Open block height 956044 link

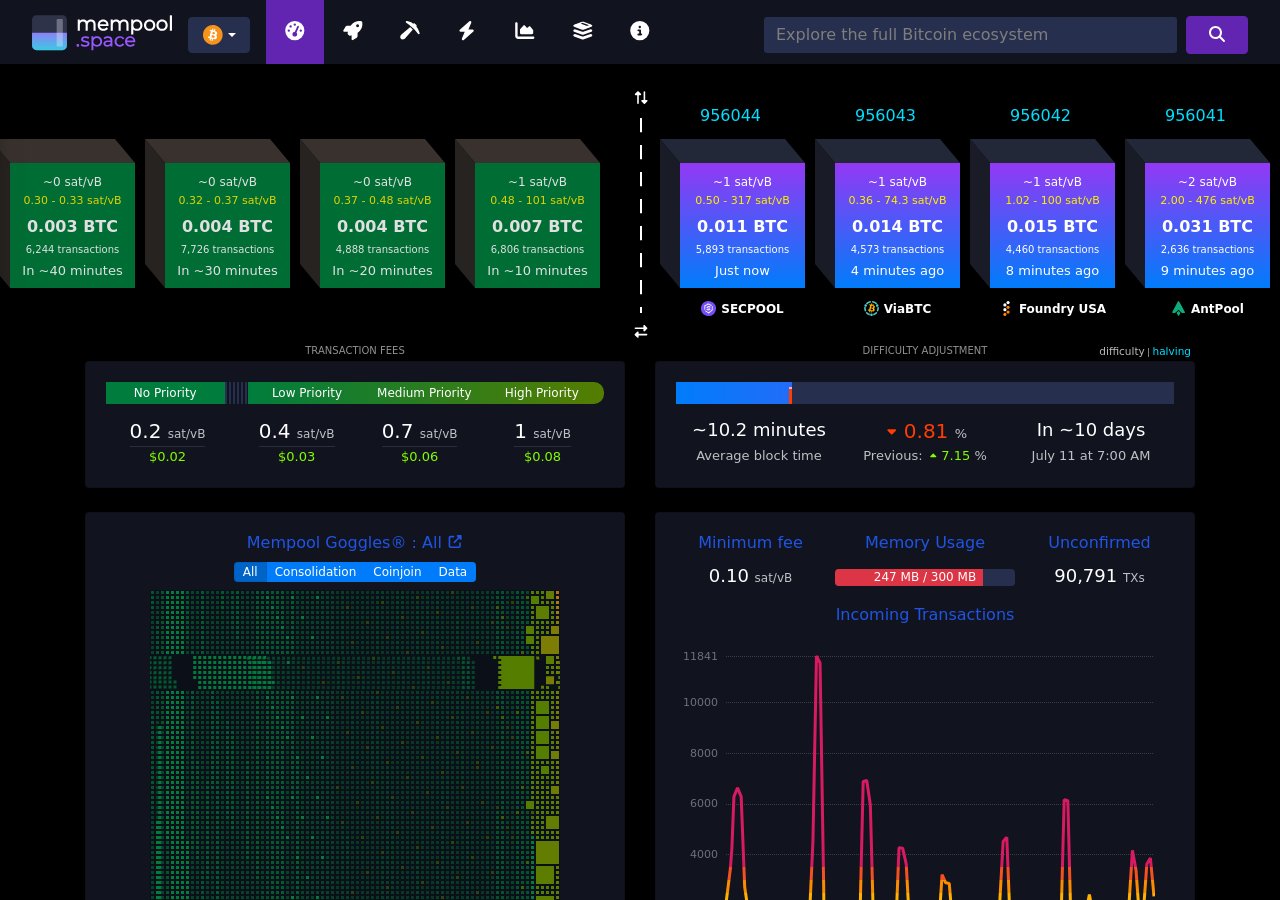point(730,115)
